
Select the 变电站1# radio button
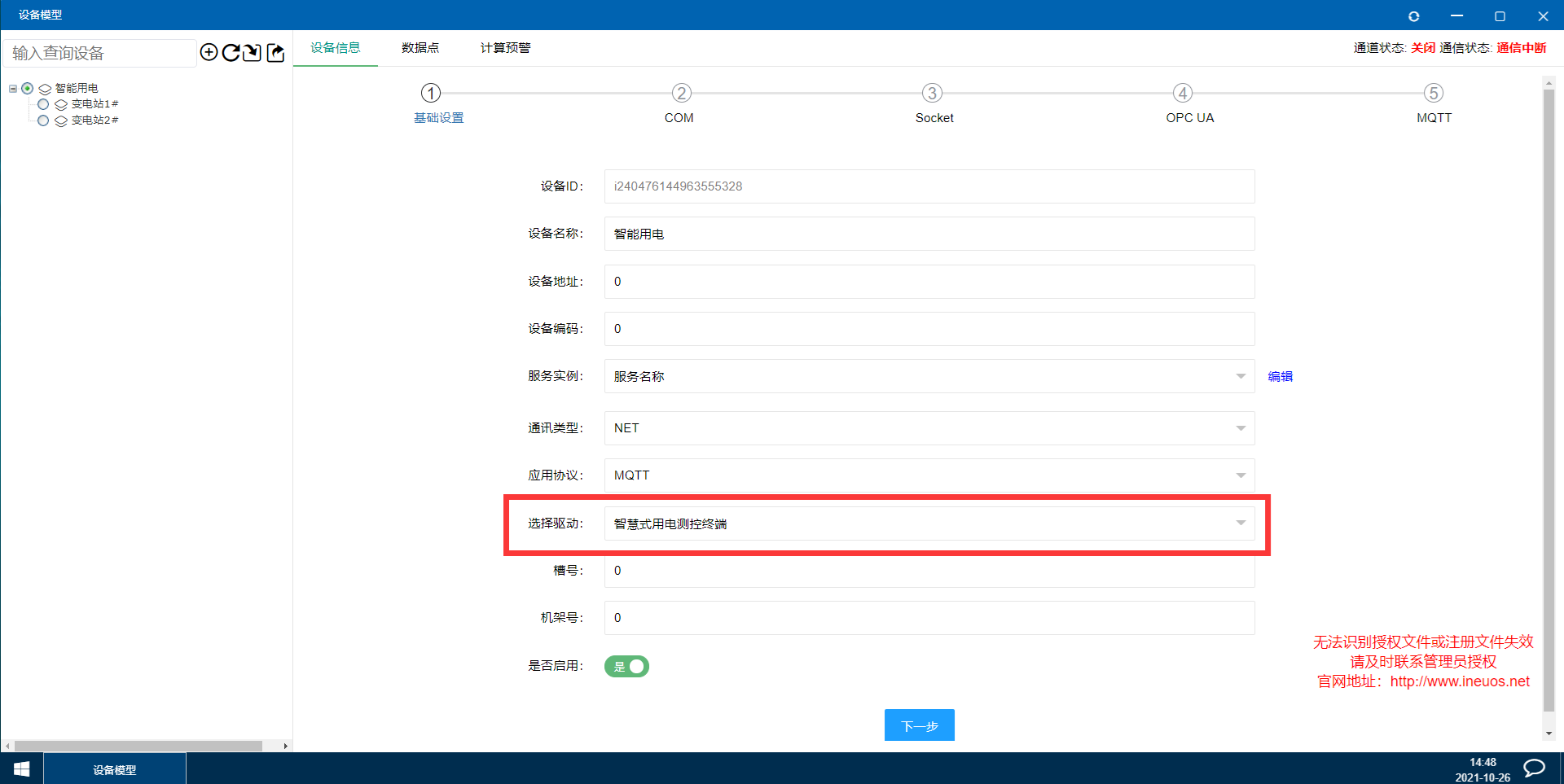pyautogui.click(x=43, y=104)
